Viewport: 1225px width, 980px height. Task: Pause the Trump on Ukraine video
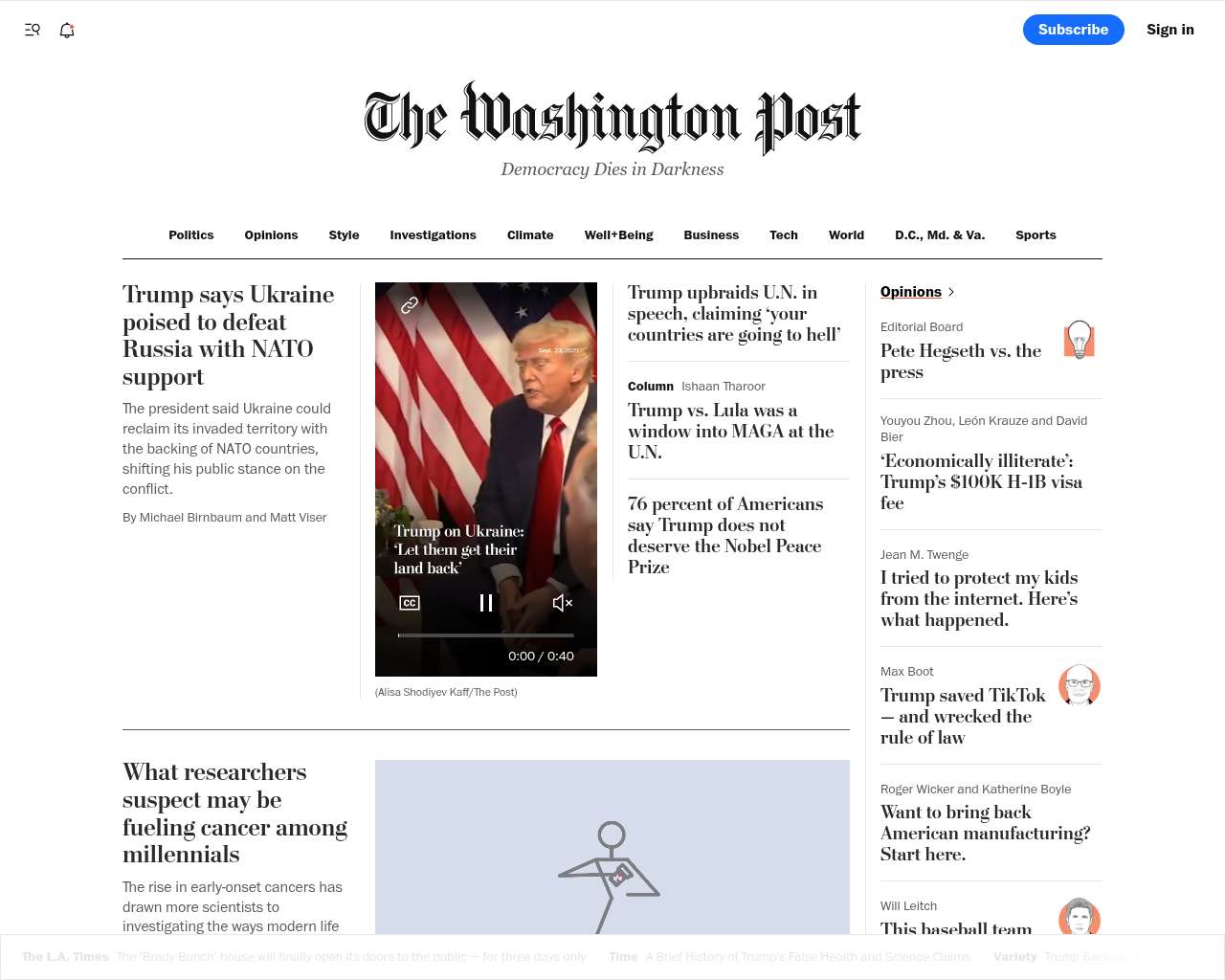(x=486, y=603)
